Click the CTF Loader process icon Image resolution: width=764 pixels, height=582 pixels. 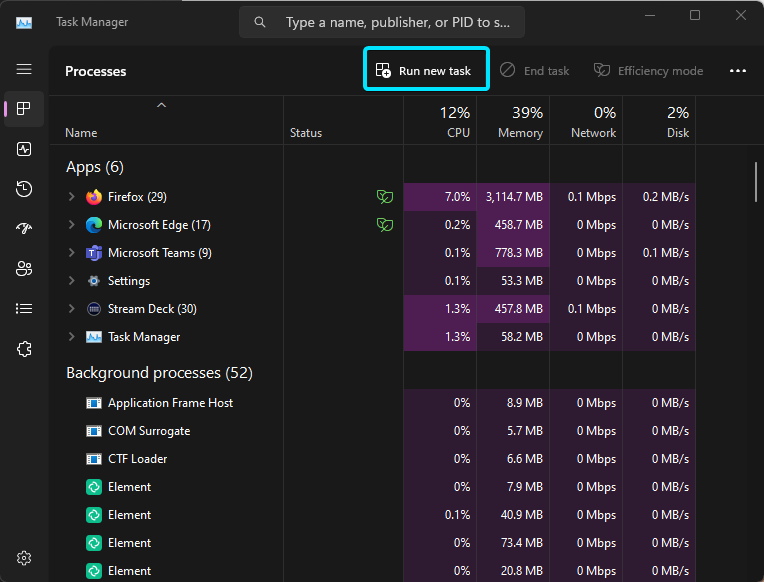click(x=94, y=459)
